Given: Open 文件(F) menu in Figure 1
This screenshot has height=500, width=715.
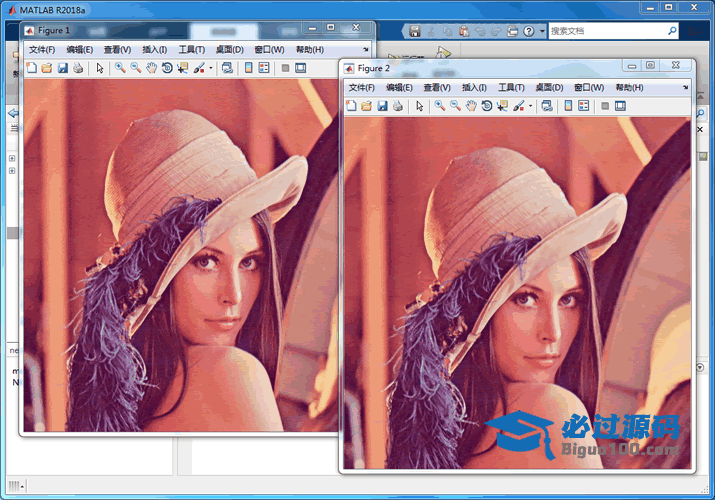Looking at the screenshot, I should click(x=41, y=49).
